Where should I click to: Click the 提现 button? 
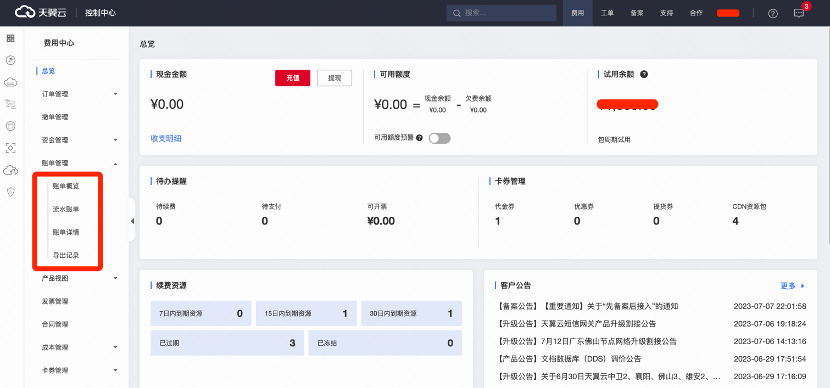[334, 78]
